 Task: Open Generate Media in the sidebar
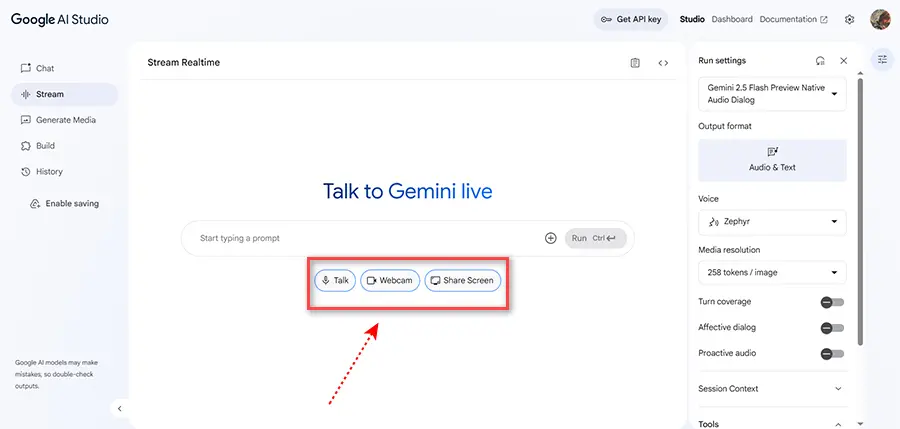(65, 120)
